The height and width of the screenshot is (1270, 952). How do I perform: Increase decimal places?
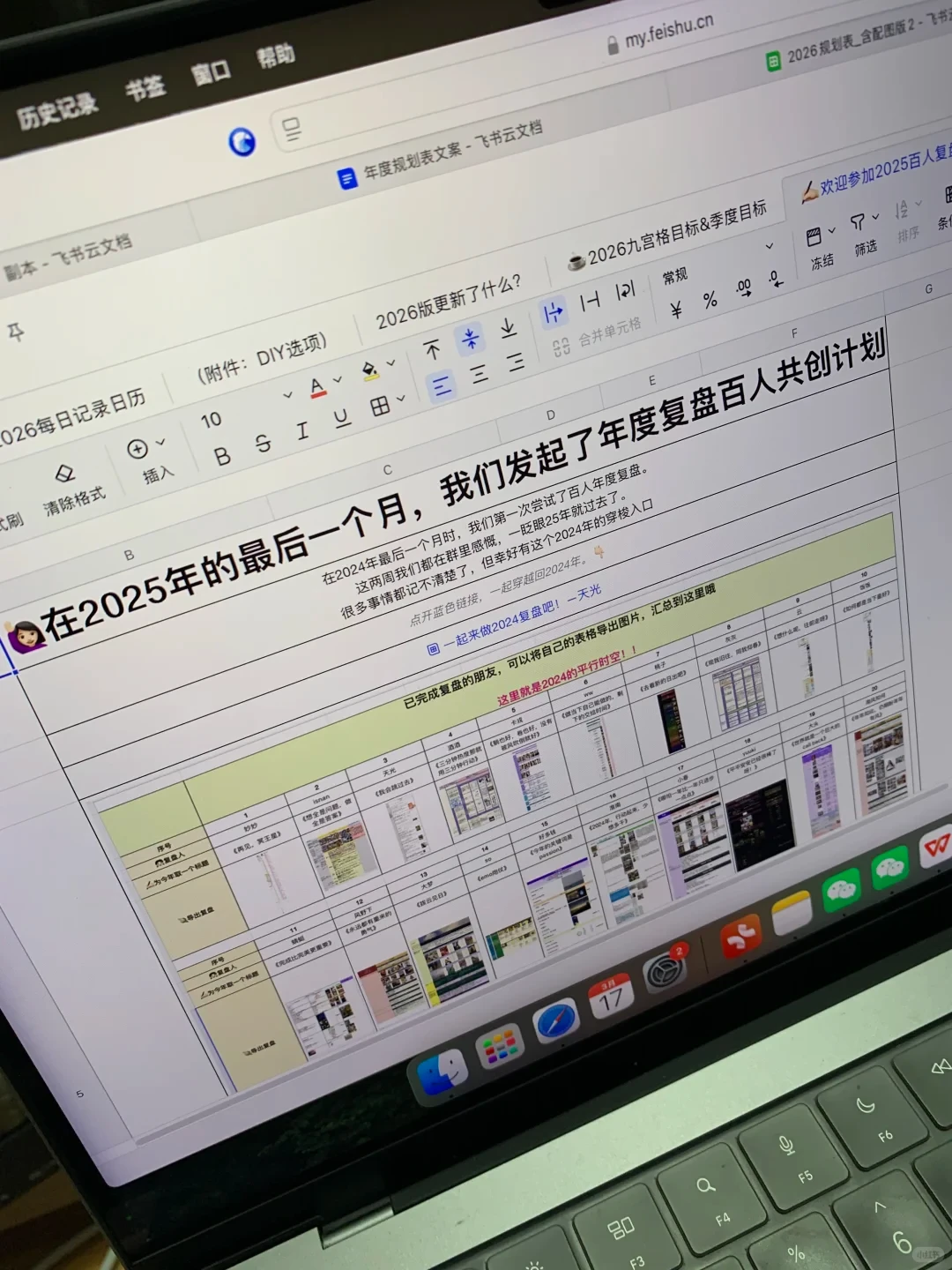(x=744, y=288)
